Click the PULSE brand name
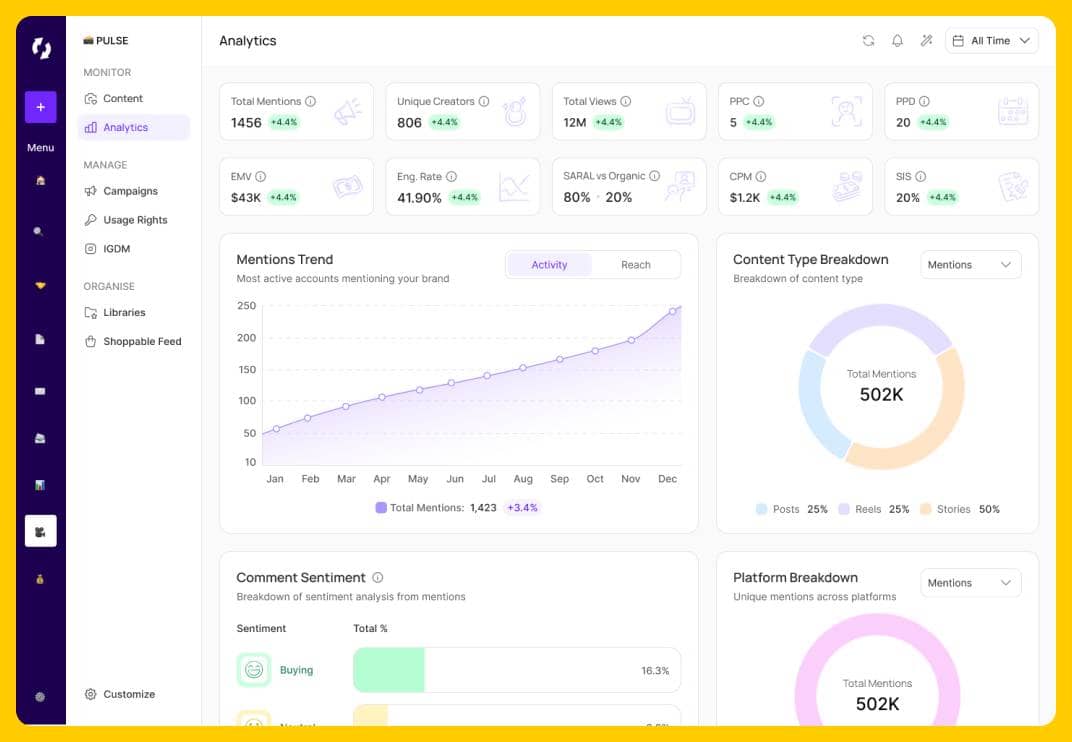 point(112,40)
